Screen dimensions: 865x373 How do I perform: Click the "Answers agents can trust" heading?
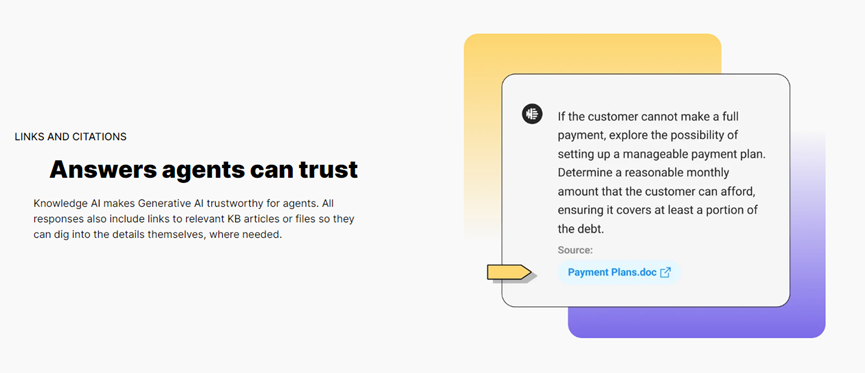click(204, 169)
